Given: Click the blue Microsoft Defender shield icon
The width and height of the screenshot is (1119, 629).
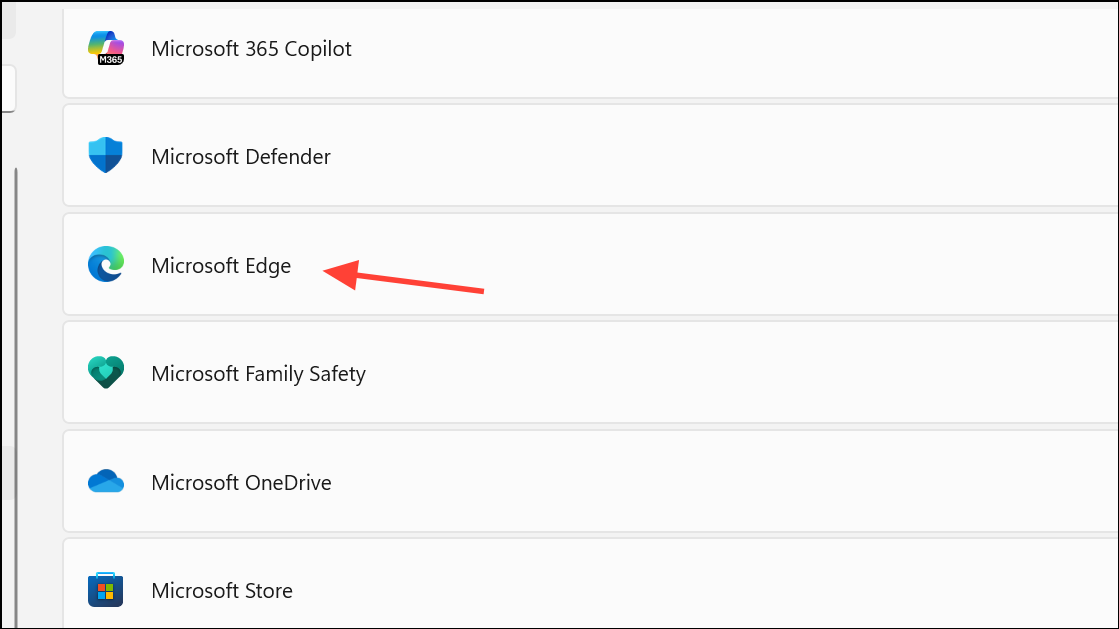Looking at the screenshot, I should [x=106, y=155].
